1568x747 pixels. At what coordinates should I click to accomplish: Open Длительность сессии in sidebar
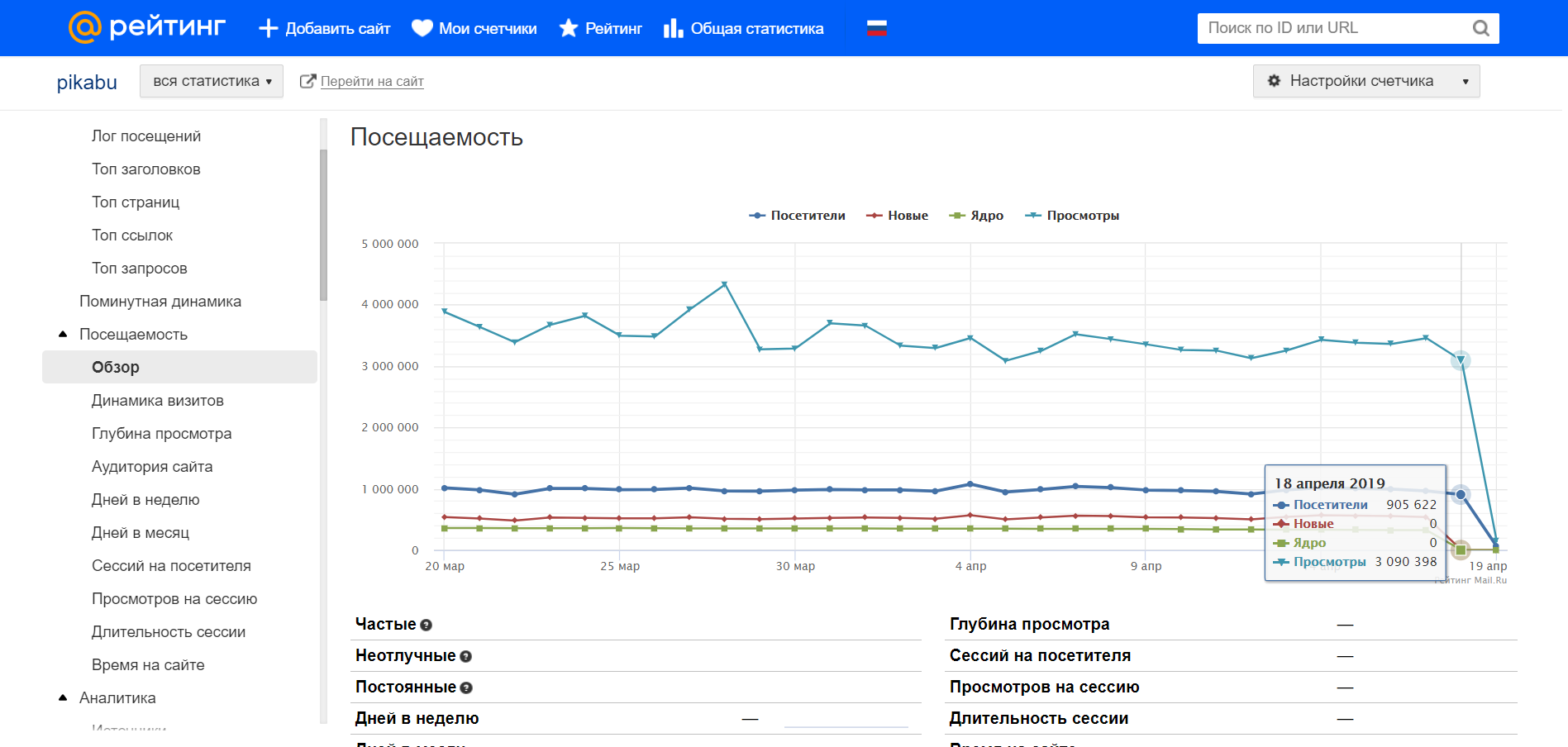(169, 632)
